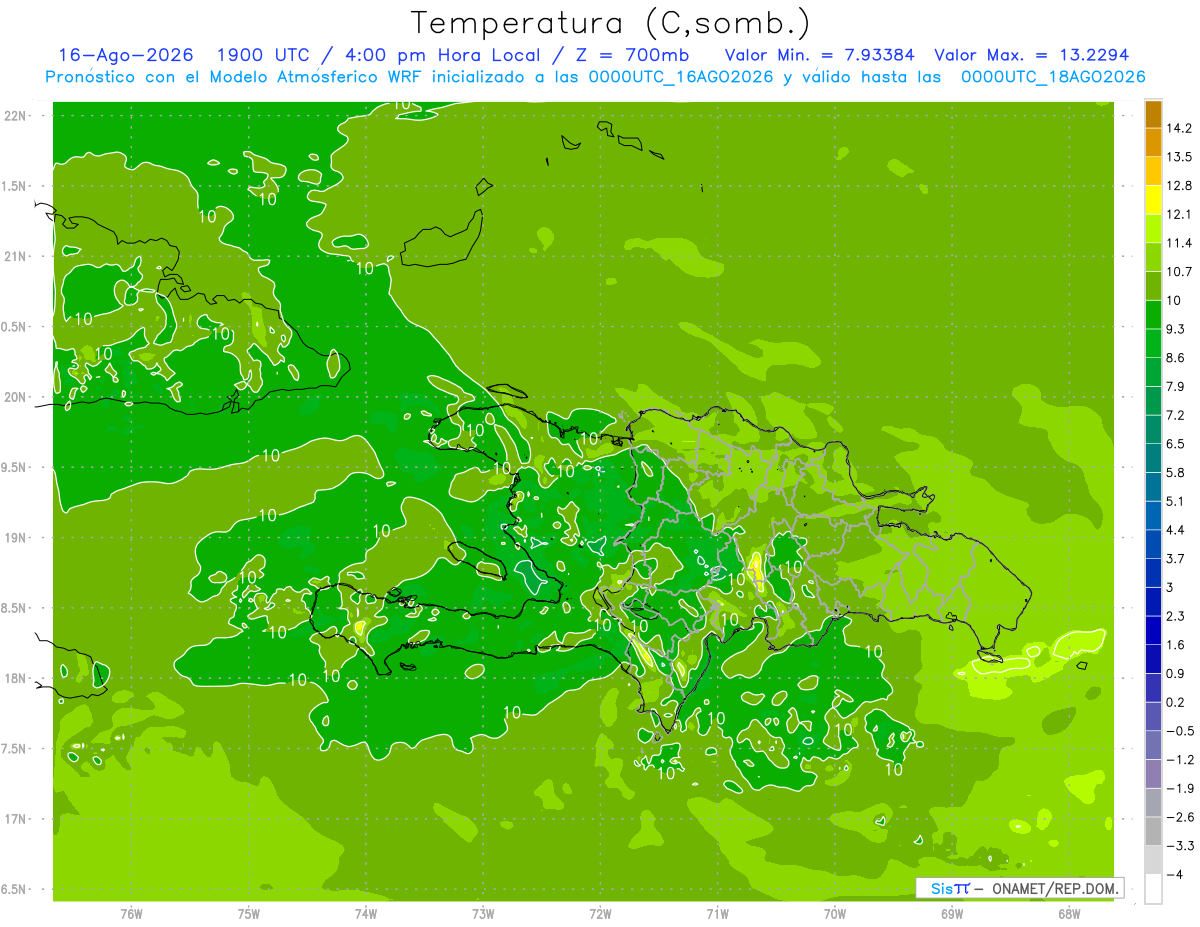1200x927 pixels.
Task: Click "Valor Min. = 7.93384" text
Action: [819, 55]
